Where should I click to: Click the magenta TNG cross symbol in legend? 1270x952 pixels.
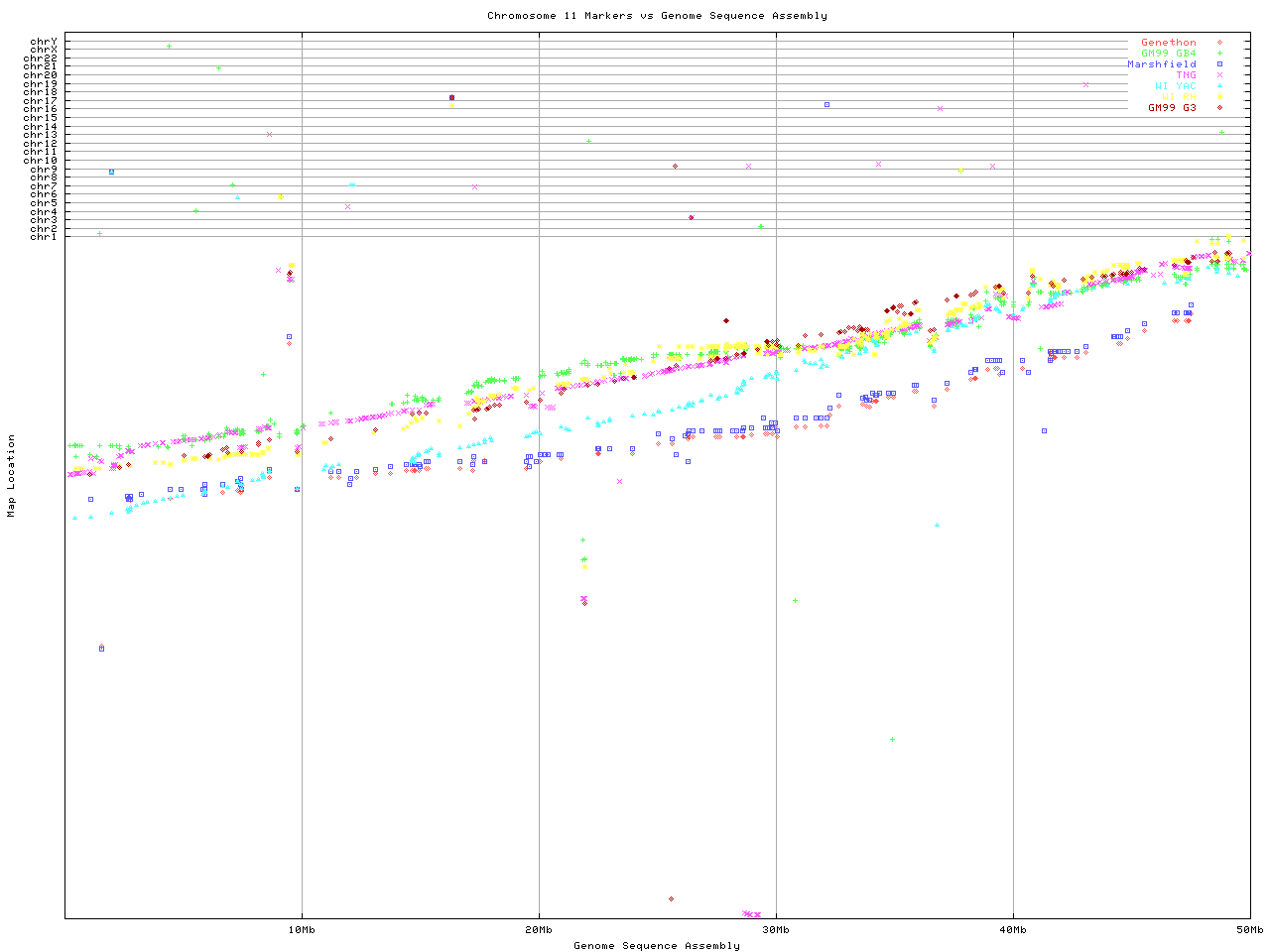click(1219, 75)
